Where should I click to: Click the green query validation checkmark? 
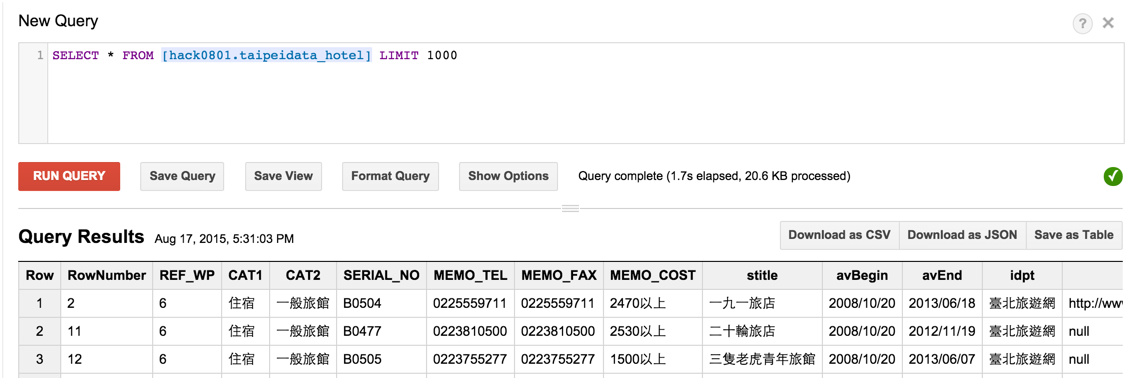[1113, 176]
